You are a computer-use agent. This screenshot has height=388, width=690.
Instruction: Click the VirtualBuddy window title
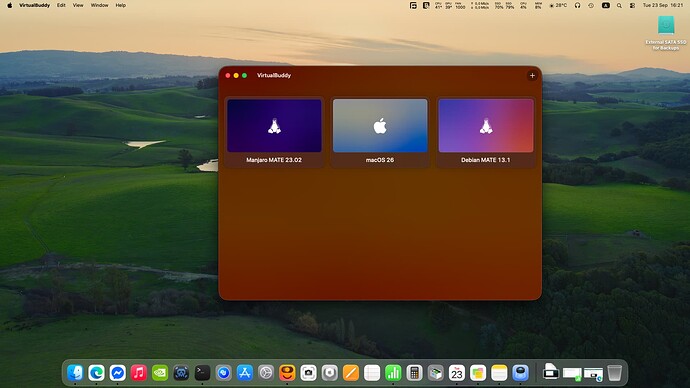point(274,75)
